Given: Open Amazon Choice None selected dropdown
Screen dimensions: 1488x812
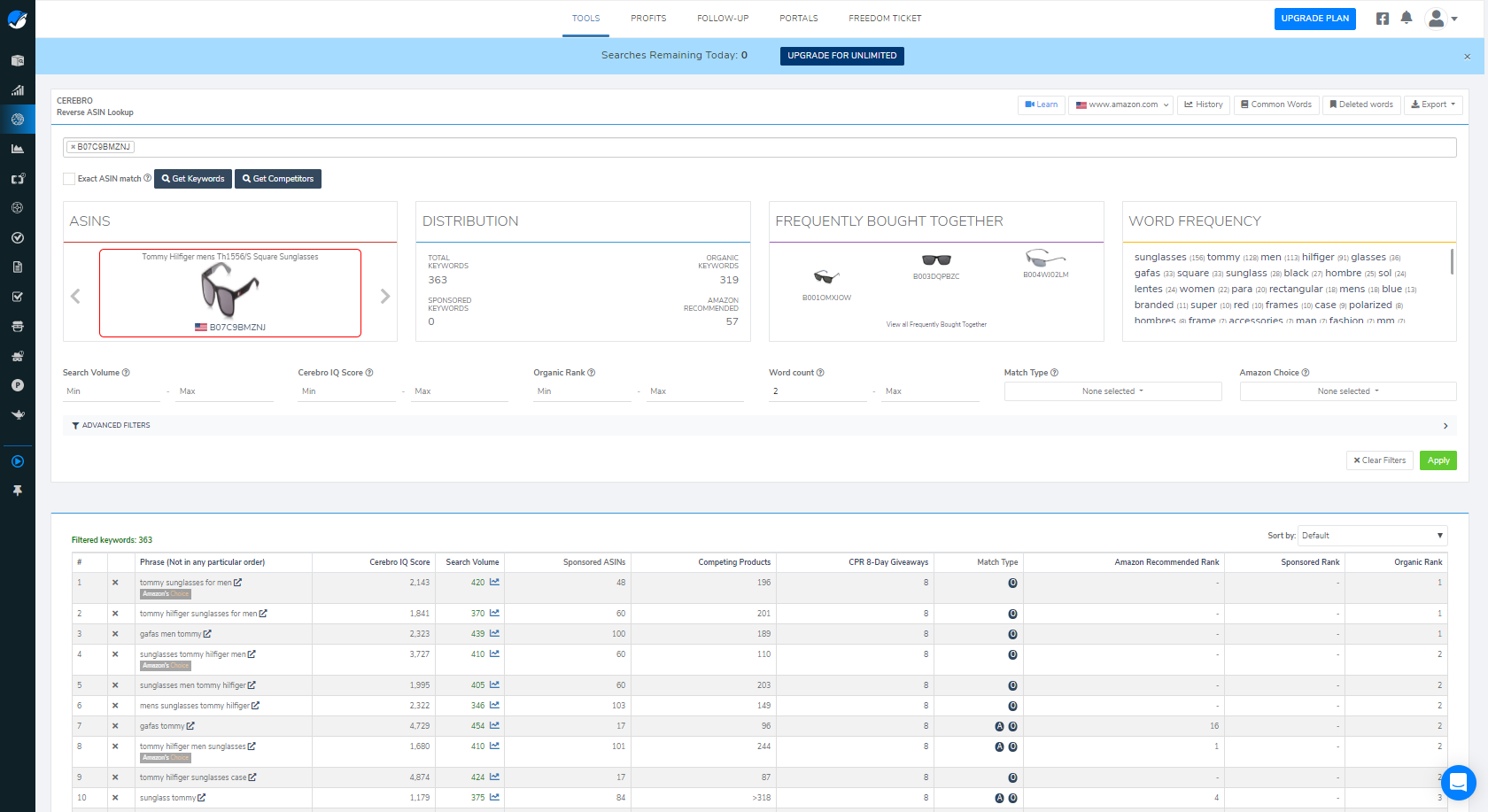Looking at the screenshot, I should coord(1348,391).
